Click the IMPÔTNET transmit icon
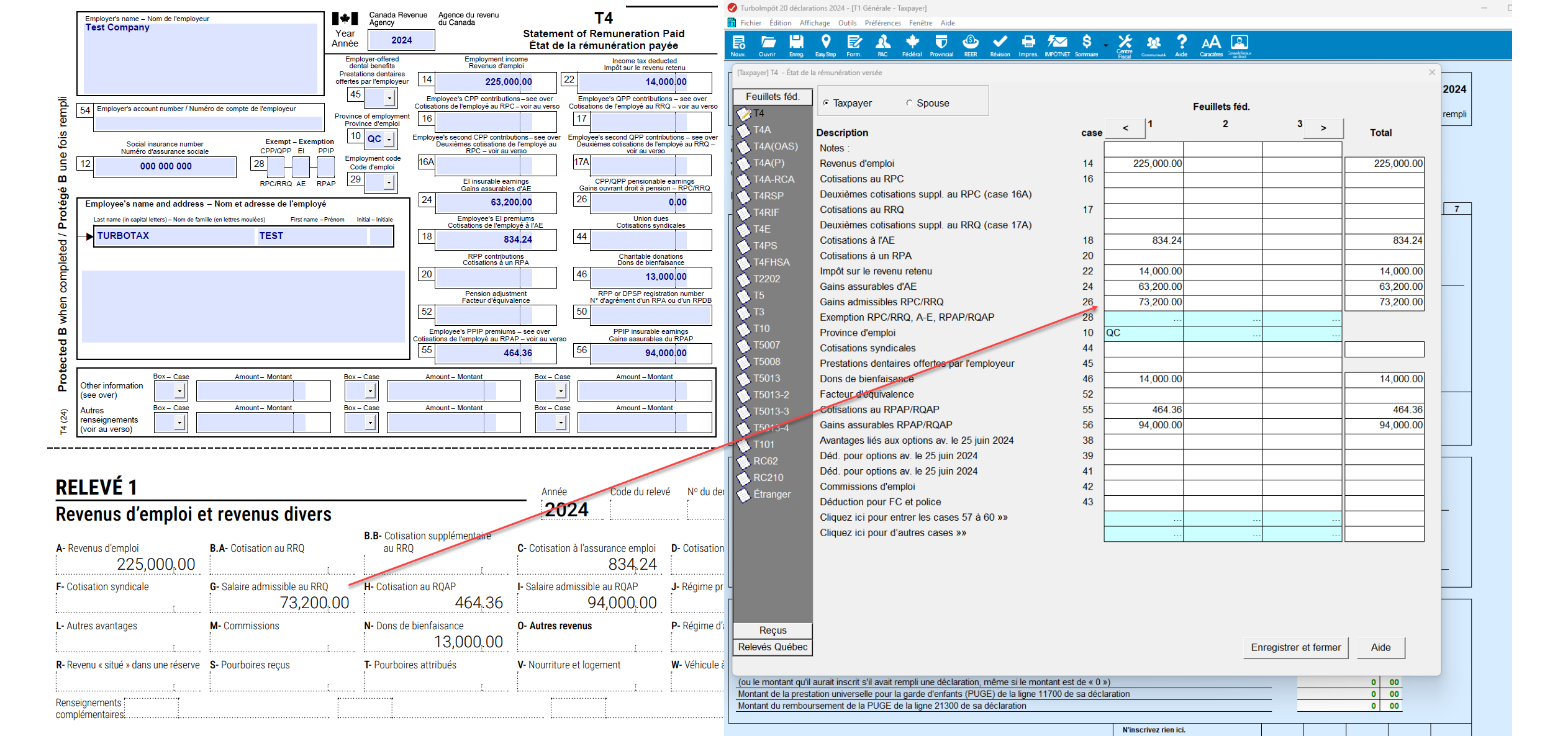The width and height of the screenshot is (1568, 736). pyautogui.click(x=1057, y=45)
